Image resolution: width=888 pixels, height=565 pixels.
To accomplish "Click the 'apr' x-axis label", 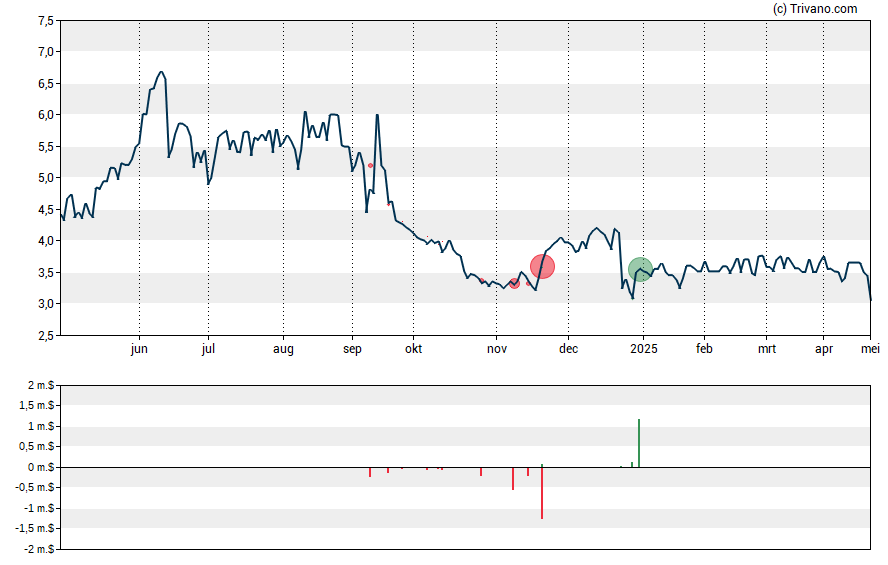I will tap(824, 349).
